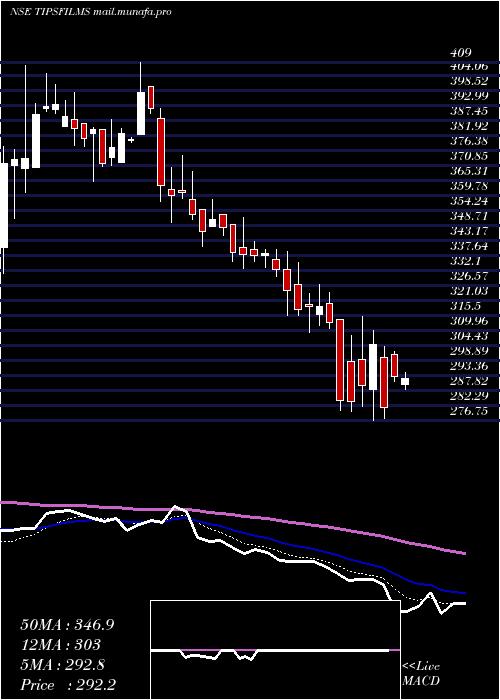Select the 287.82 price label
This screenshot has height=700, width=500.
tap(469, 381)
